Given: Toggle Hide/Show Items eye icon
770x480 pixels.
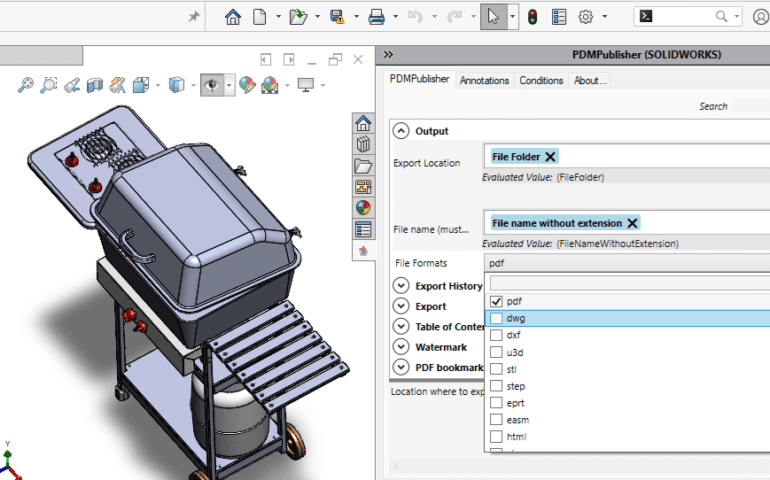Looking at the screenshot, I should point(212,85).
